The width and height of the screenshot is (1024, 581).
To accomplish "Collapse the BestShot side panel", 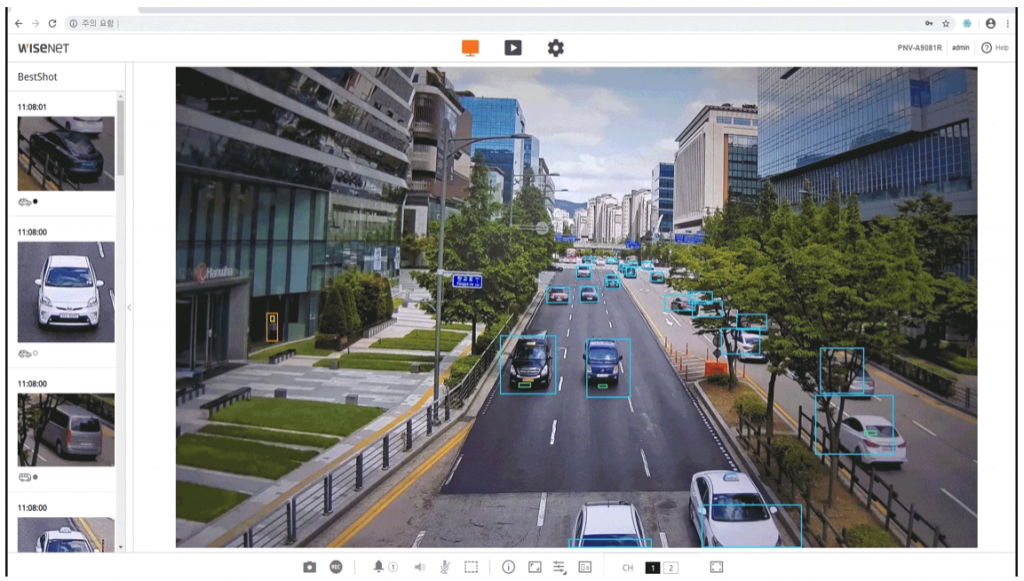I will click(x=129, y=307).
